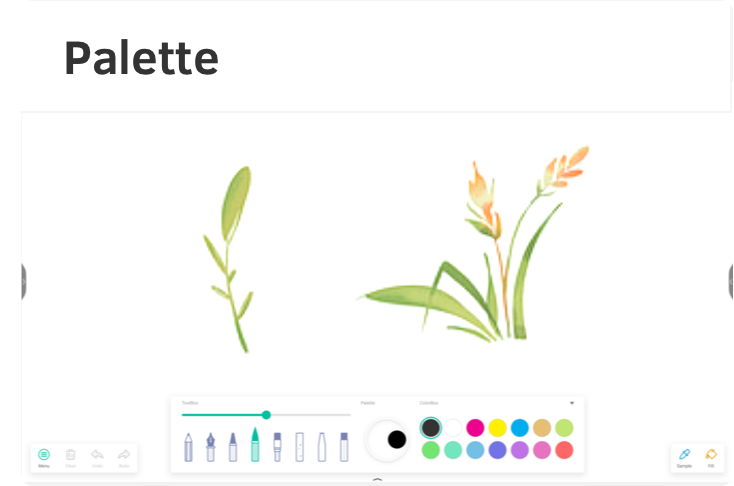Image resolution: width=734 pixels, height=486 pixels.
Task: Select the Sample eyedropper tool
Action: tap(684, 457)
